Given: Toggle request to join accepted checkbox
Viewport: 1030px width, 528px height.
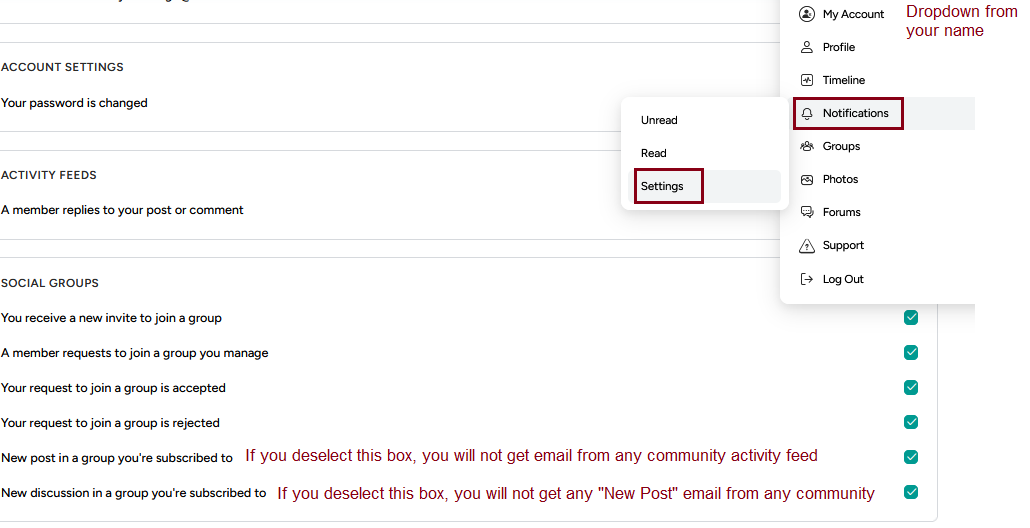Looking at the screenshot, I should 910,387.
